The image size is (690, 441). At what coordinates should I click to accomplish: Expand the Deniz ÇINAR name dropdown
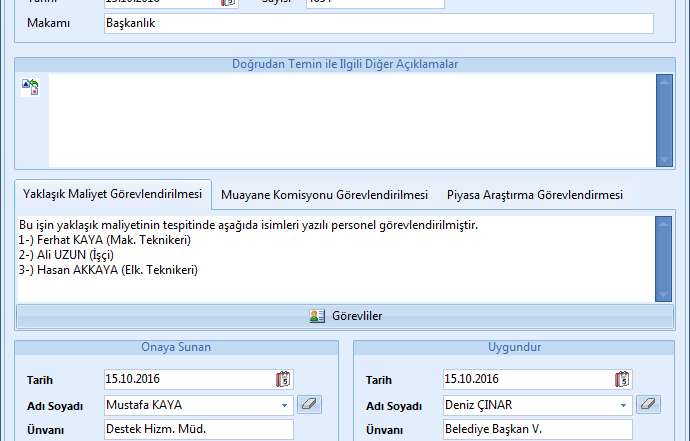pos(624,405)
